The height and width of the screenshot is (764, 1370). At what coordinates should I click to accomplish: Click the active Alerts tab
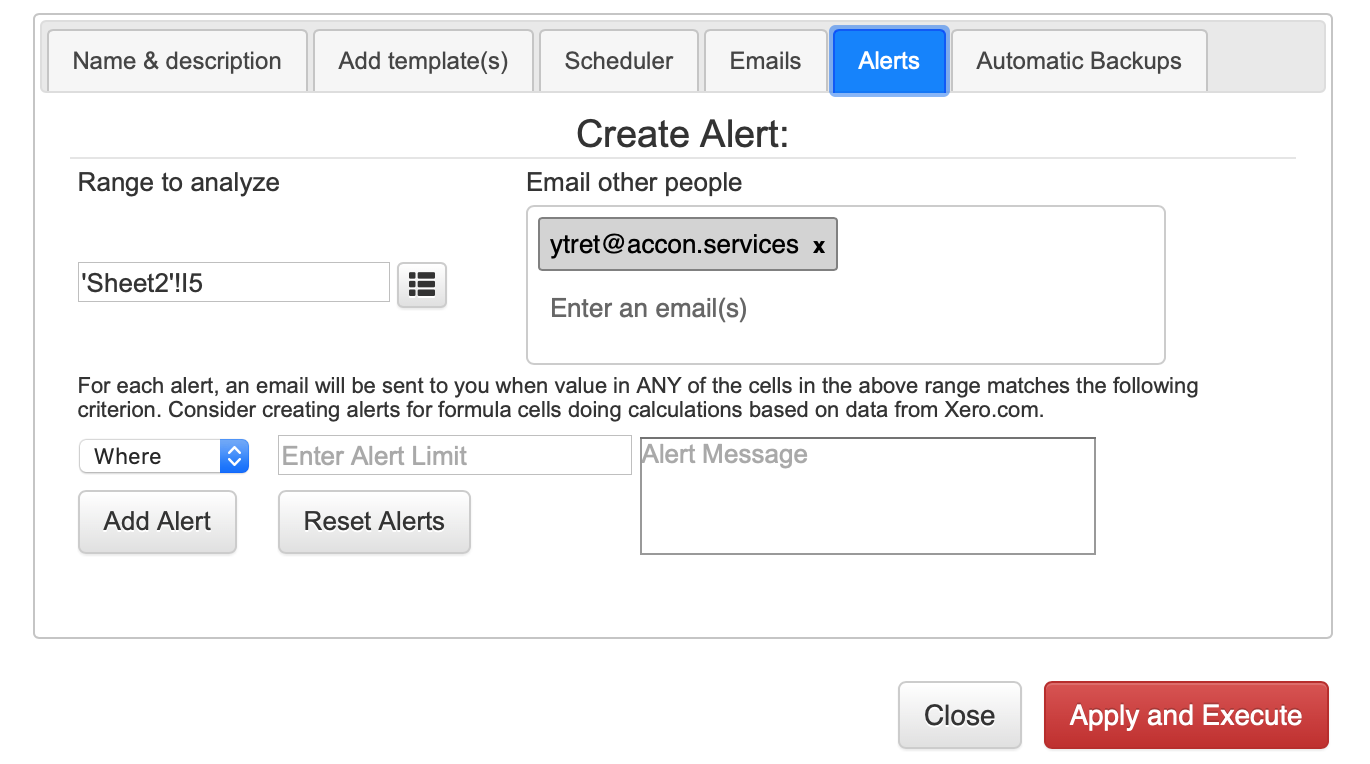tap(889, 61)
